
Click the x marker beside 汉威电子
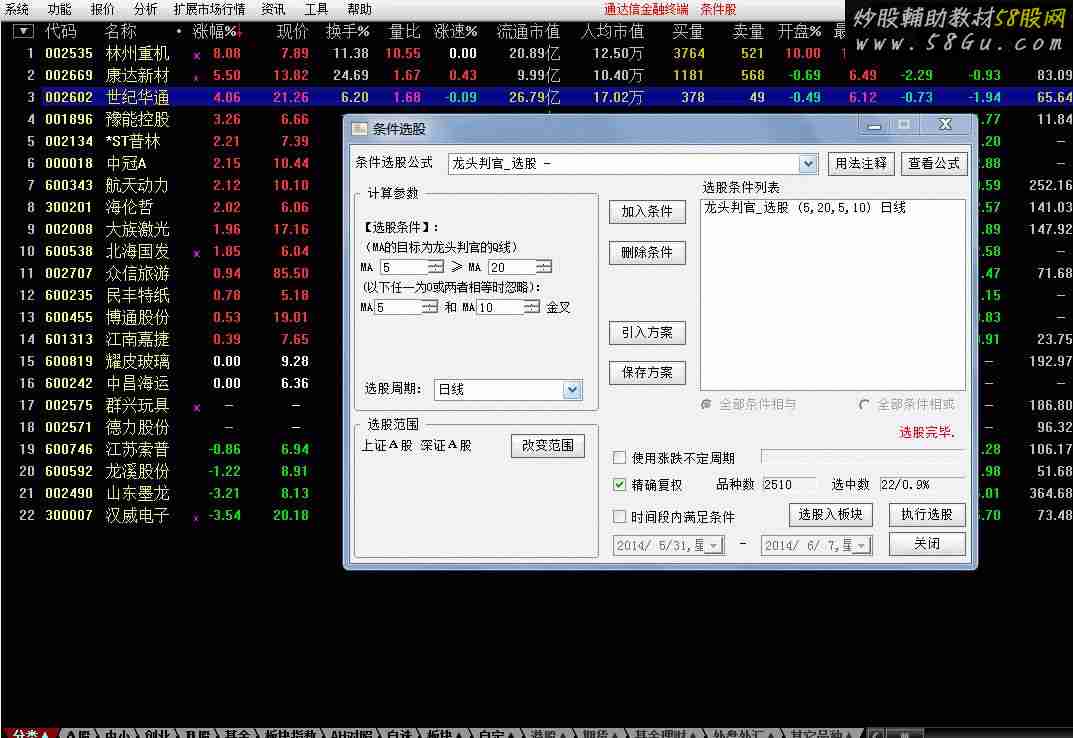click(x=196, y=517)
